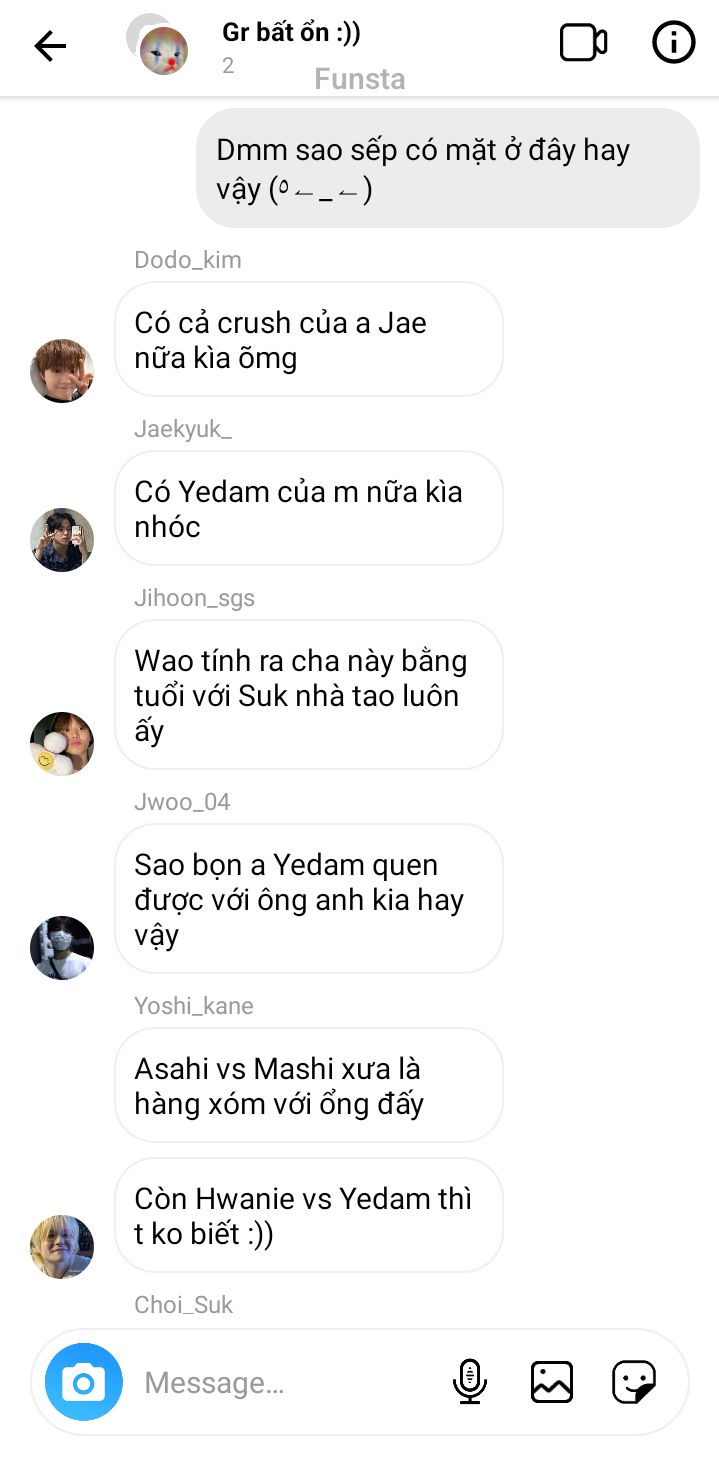
Task: Select the message 'Có cả crush của a Jae'
Action: click(308, 339)
